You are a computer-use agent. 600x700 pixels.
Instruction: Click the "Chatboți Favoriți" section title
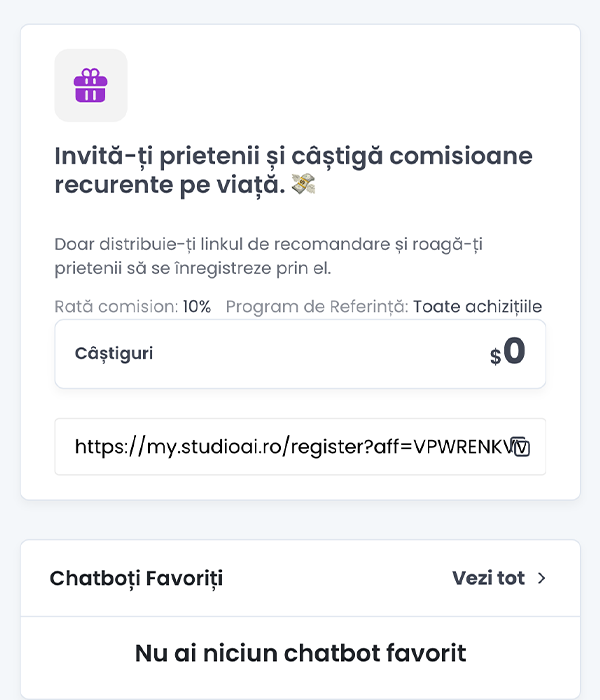tap(136, 578)
